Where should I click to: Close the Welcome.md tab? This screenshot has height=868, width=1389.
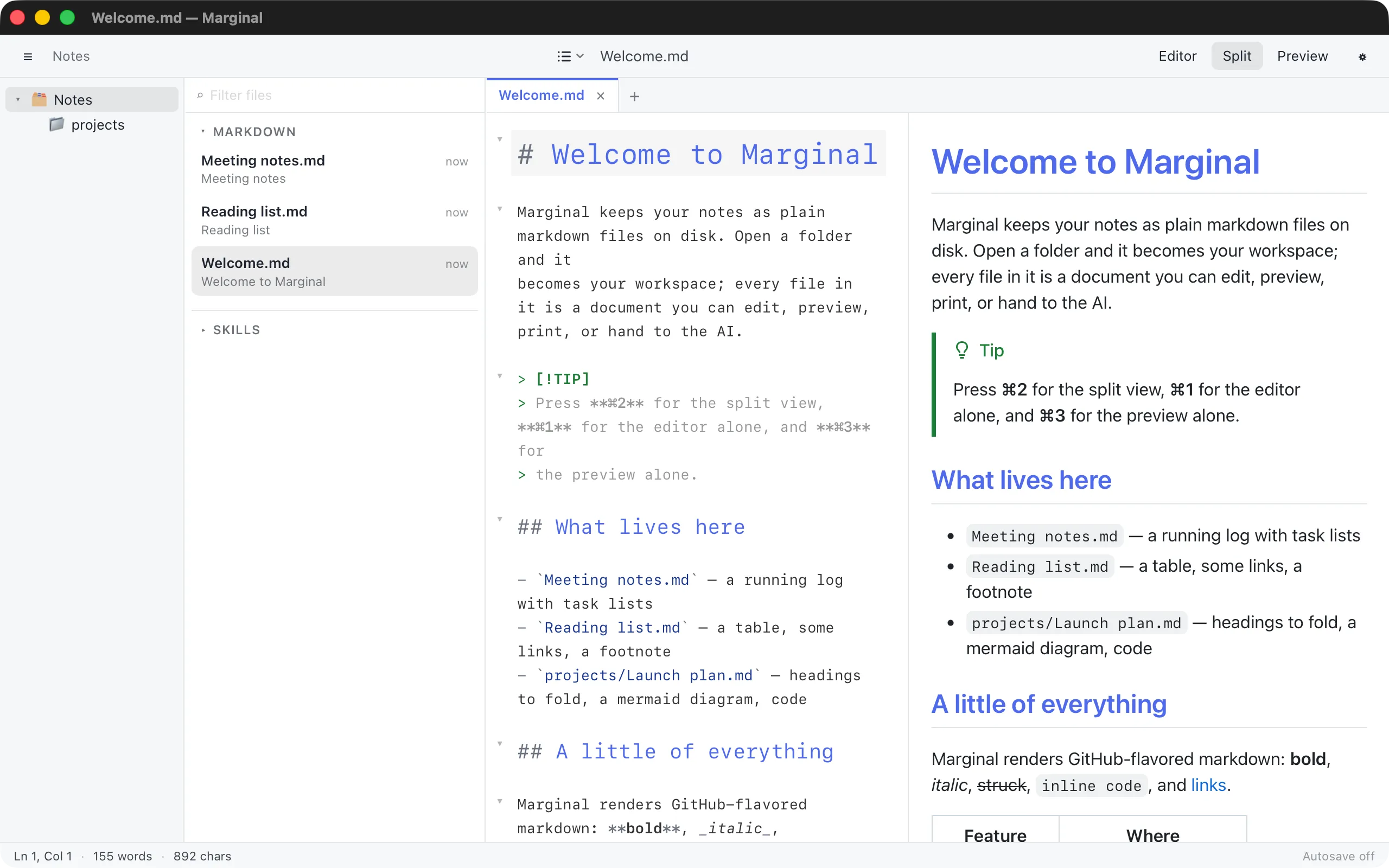pyautogui.click(x=601, y=96)
